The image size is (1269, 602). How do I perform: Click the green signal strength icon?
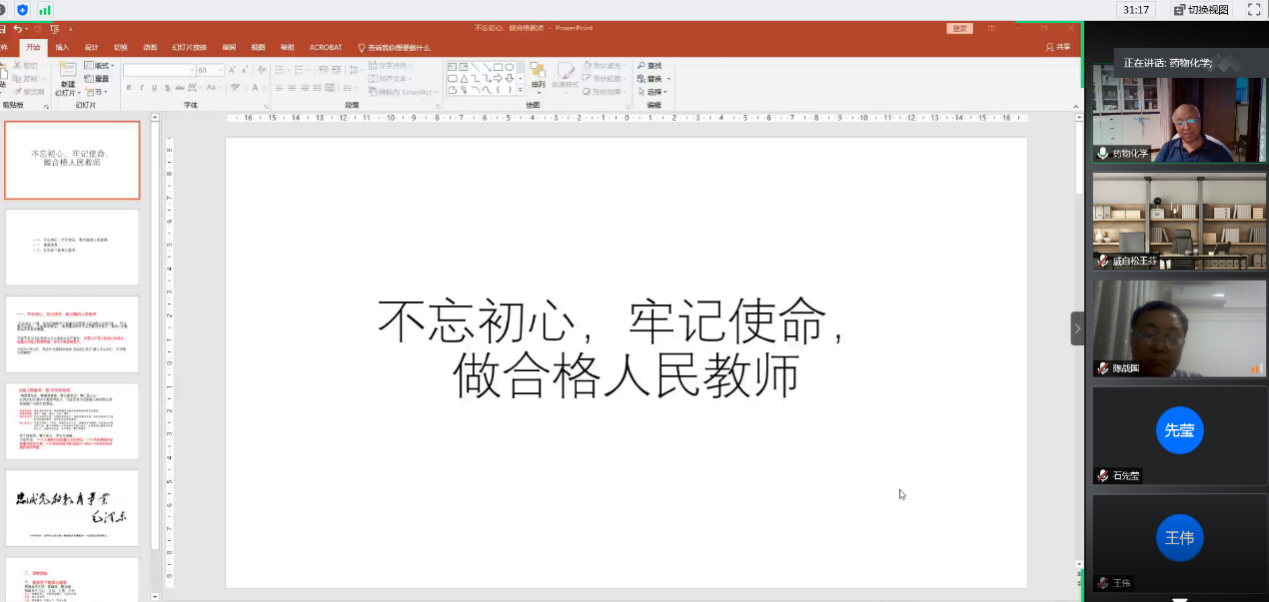[x=45, y=10]
